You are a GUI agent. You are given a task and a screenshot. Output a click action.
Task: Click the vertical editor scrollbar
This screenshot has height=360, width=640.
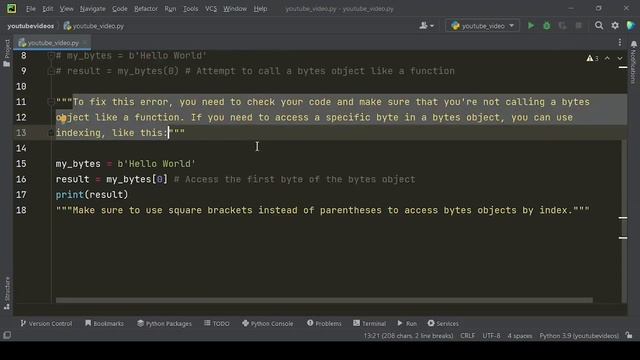pyautogui.click(x=624, y=220)
